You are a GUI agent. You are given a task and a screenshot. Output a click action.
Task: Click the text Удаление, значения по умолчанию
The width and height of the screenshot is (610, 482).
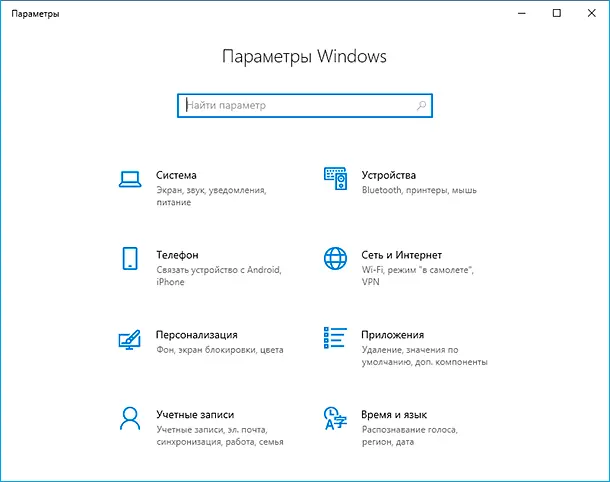click(x=424, y=356)
